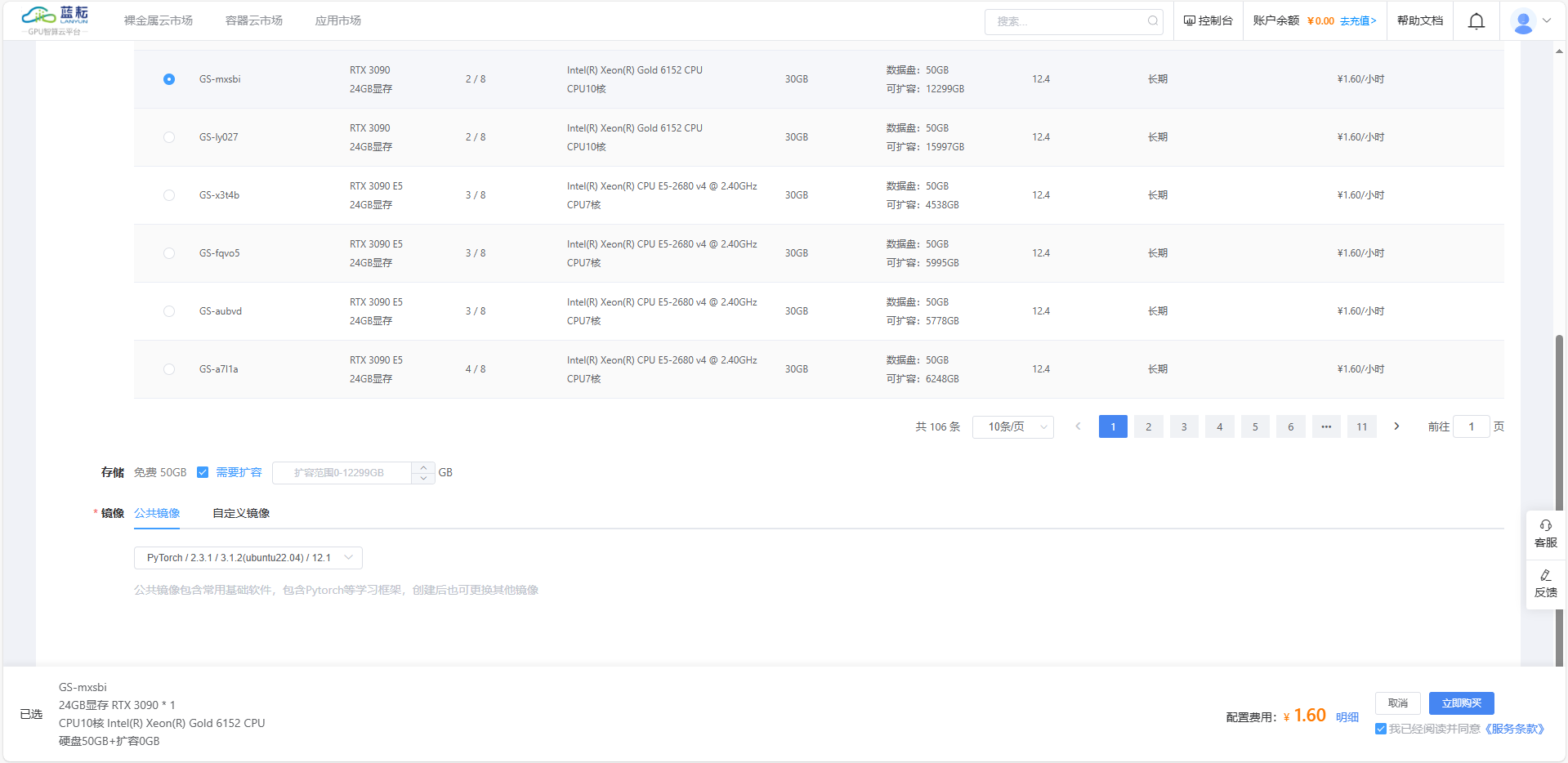Open the 《服务条款》 link
Viewport: 1568px width, 763px height.
tap(1514, 729)
